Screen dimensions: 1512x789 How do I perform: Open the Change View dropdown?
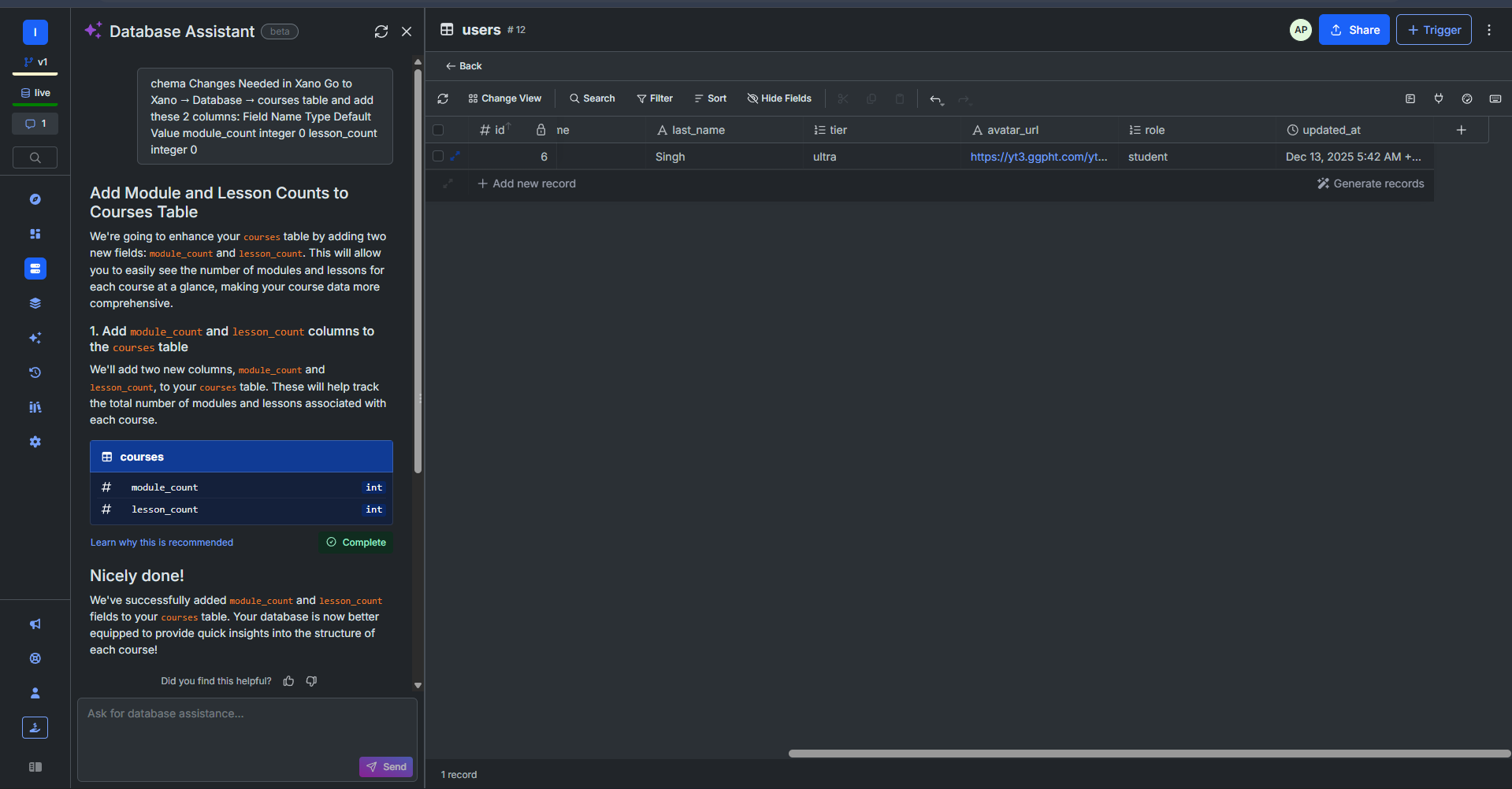pyautogui.click(x=505, y=98)
